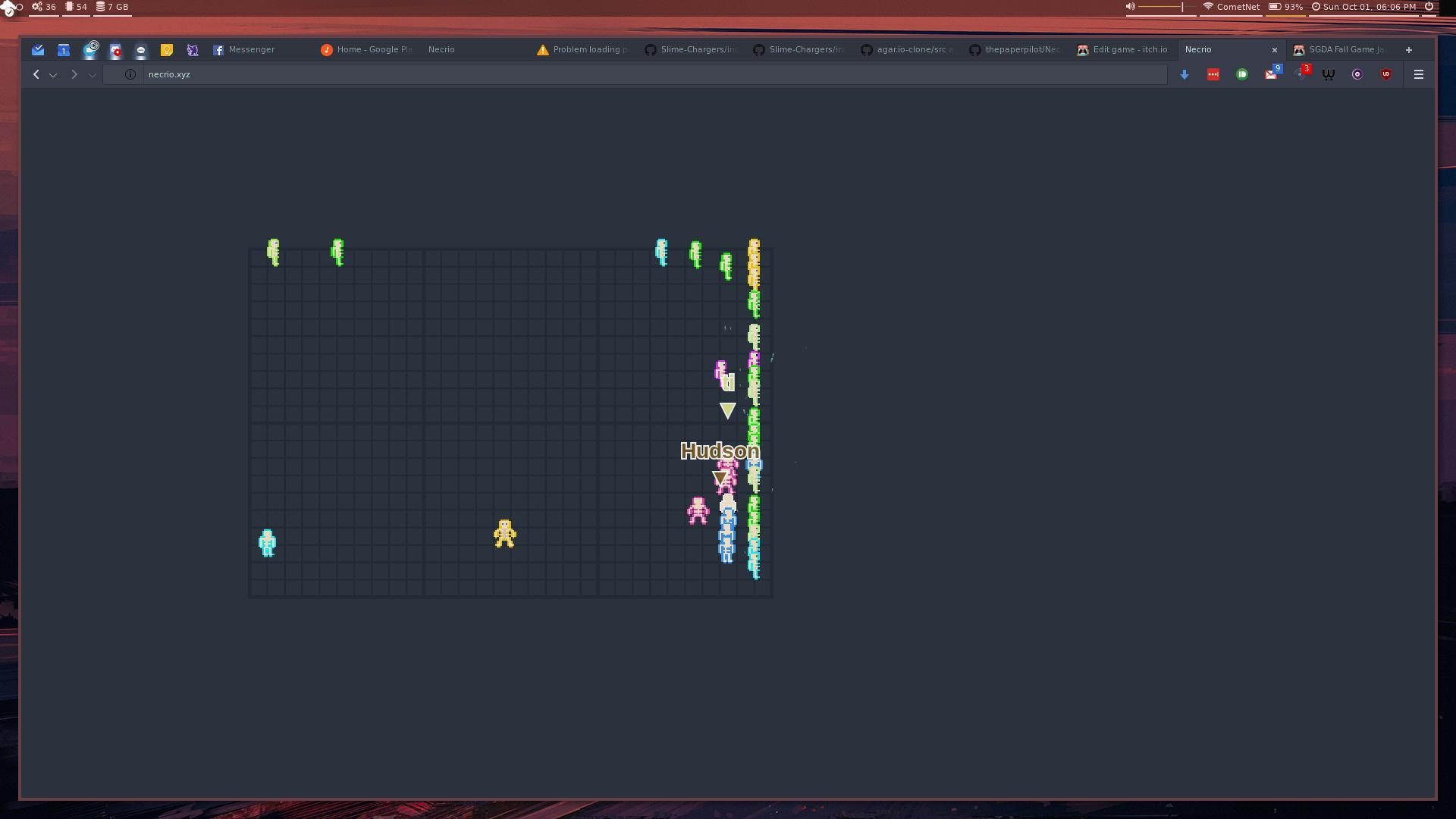Open the pinned Google Calendar tab
Viewport: 1456px width, 819px height.
pos(64,50)
